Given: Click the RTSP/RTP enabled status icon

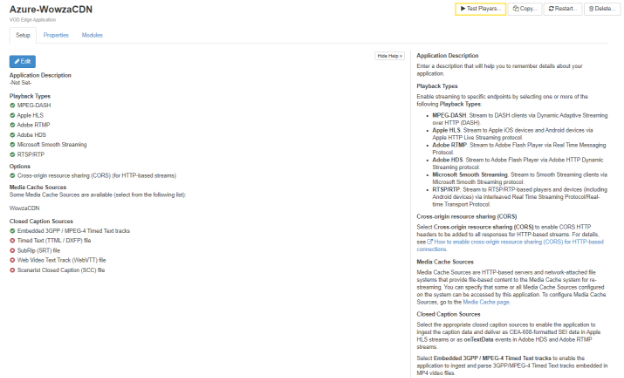Looking at the screenshot, I should click(12, 155).
